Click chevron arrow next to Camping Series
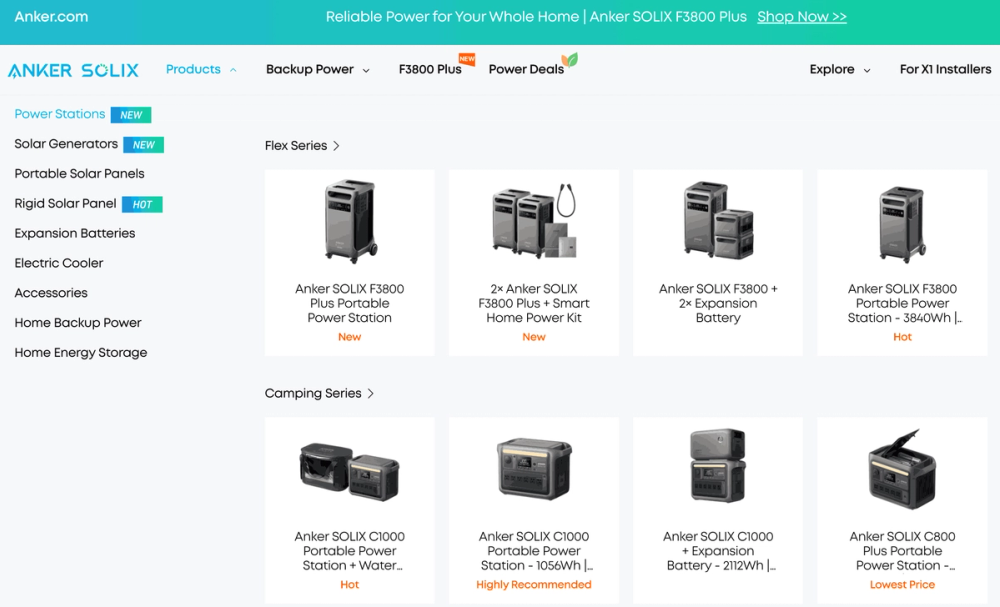The width and height of the screenshot is (1000, 607). pyautogui.click(x=371, y=393)
